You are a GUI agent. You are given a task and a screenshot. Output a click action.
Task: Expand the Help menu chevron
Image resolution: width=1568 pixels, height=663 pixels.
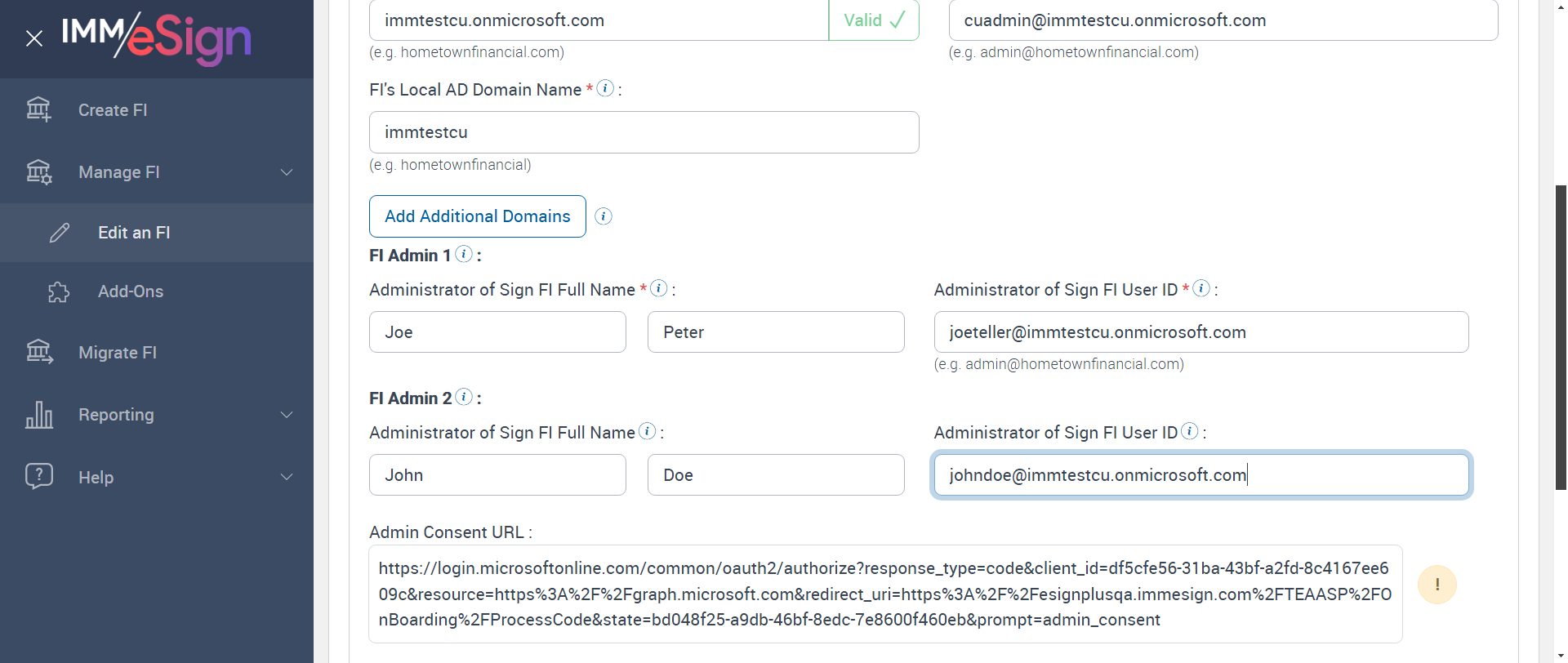[287, 477]
